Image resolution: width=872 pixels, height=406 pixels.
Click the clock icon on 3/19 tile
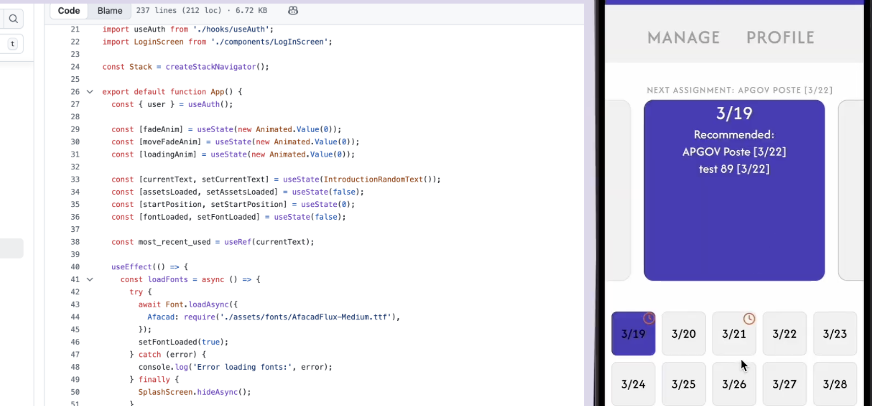[x=648, y=319]
